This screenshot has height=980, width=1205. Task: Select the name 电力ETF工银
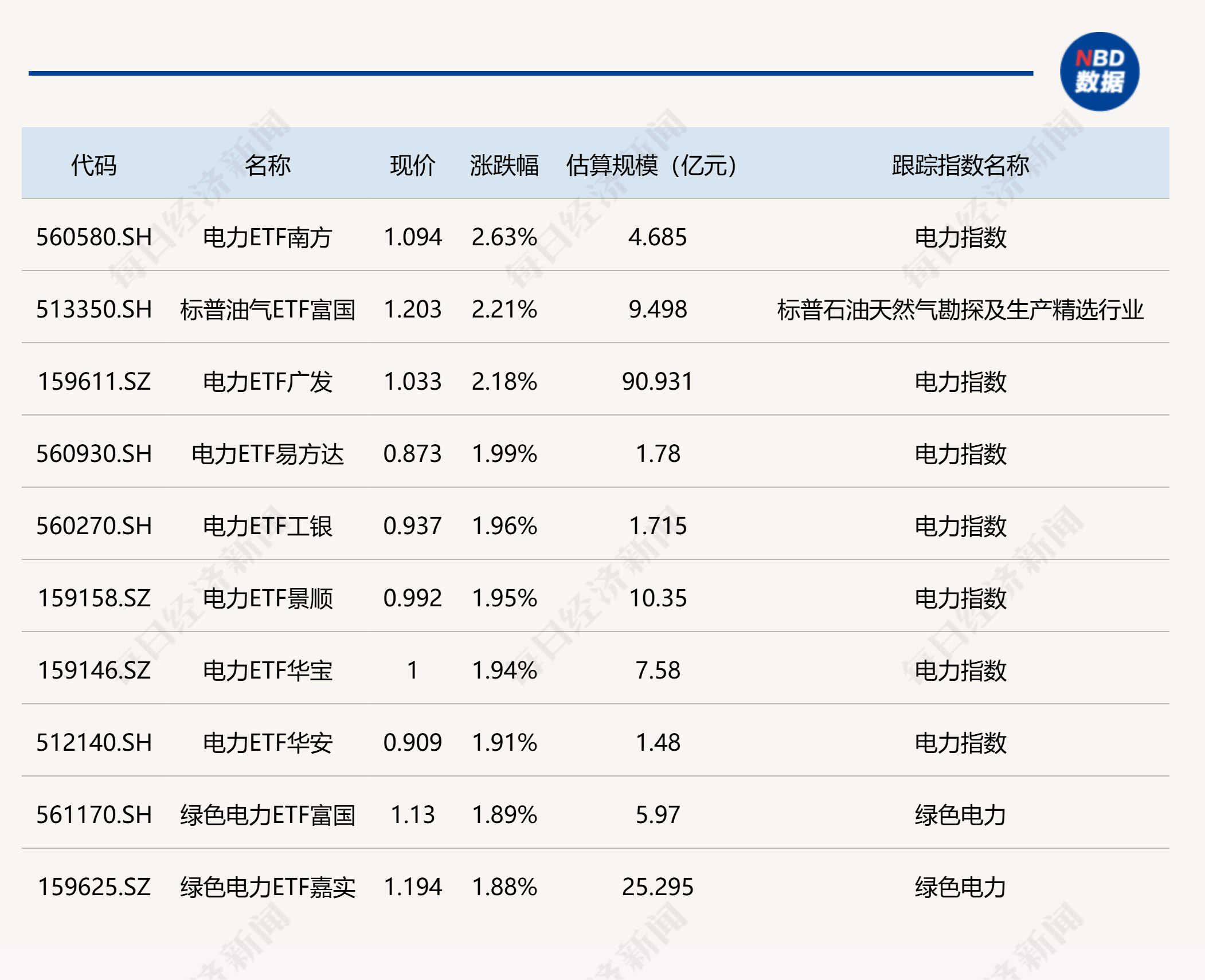[x=268, y=526]
